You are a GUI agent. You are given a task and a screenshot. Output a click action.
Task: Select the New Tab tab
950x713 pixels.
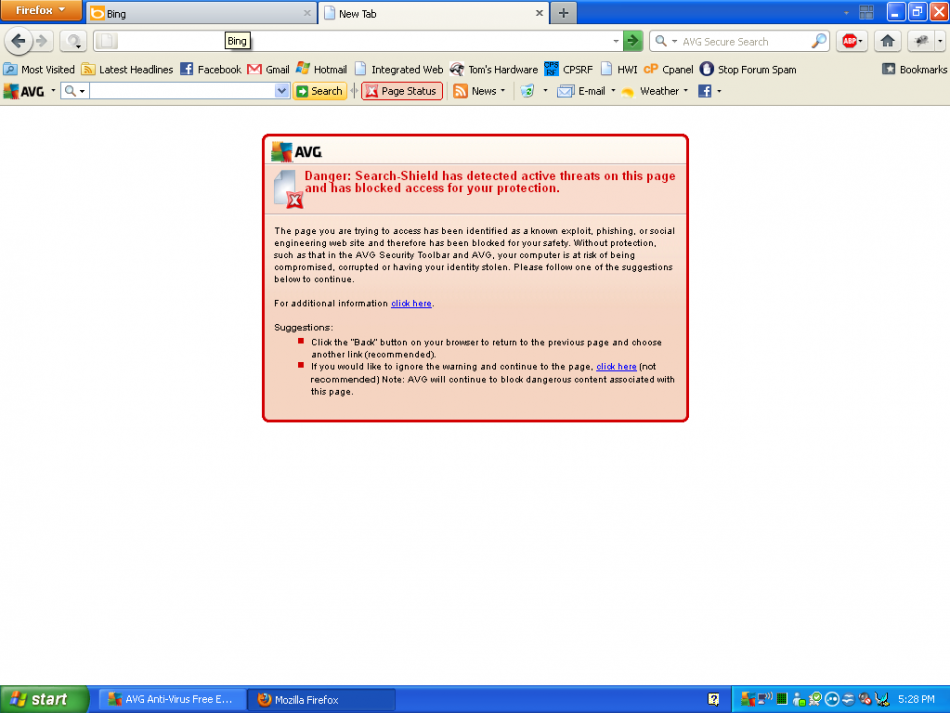[x=434, y=13]
